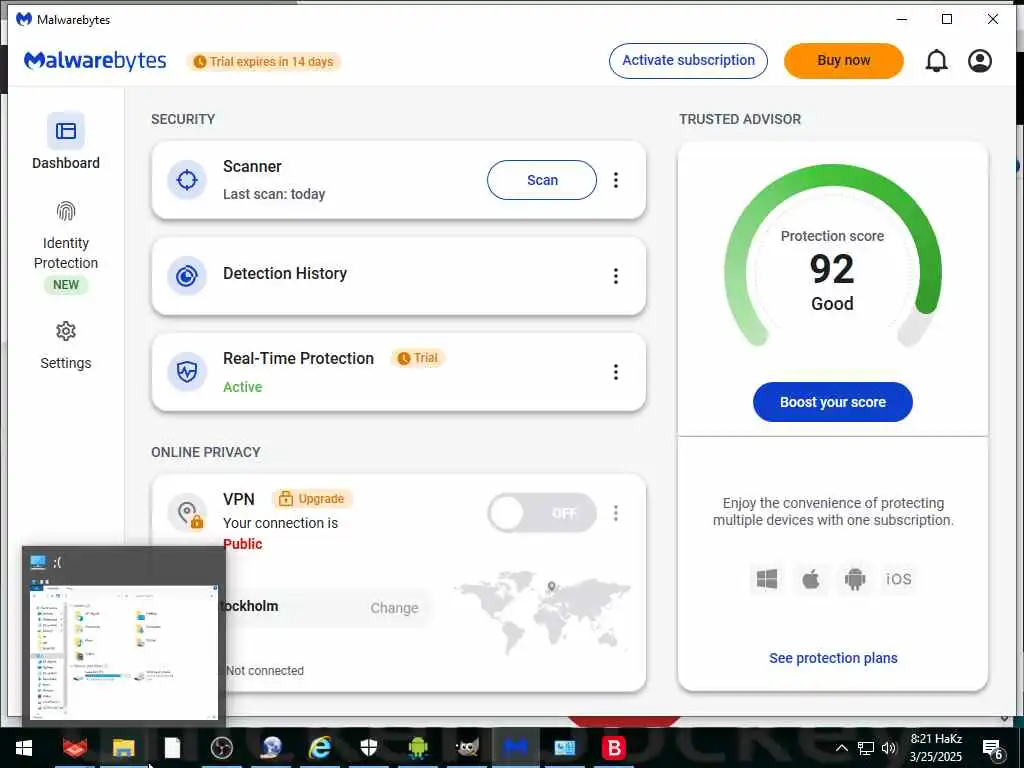
Task: Show hidden icons tray chevron
Action: point(842,748)
